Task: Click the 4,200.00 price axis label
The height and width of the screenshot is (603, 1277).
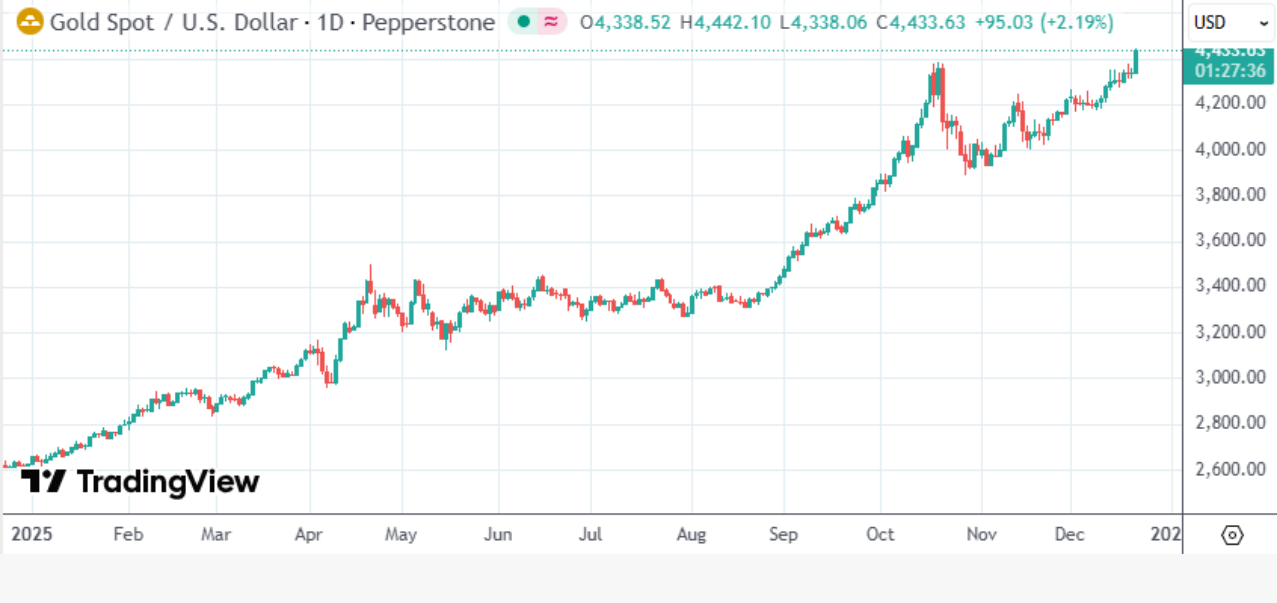Action: (1229, 103)
